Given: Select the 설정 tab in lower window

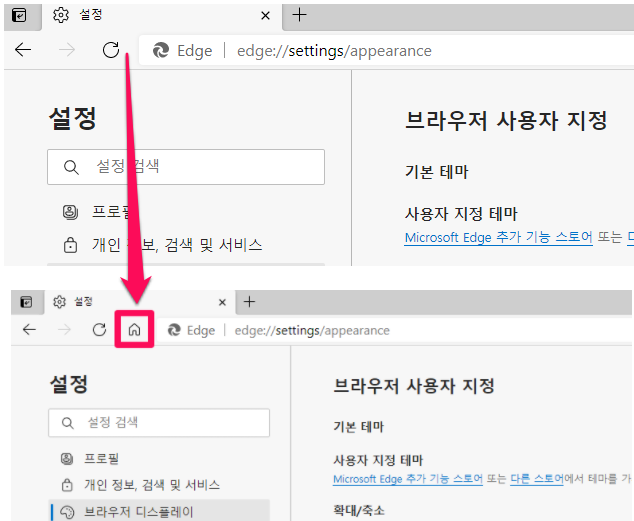Looking at the screenshot, I should tap(139, 302).
